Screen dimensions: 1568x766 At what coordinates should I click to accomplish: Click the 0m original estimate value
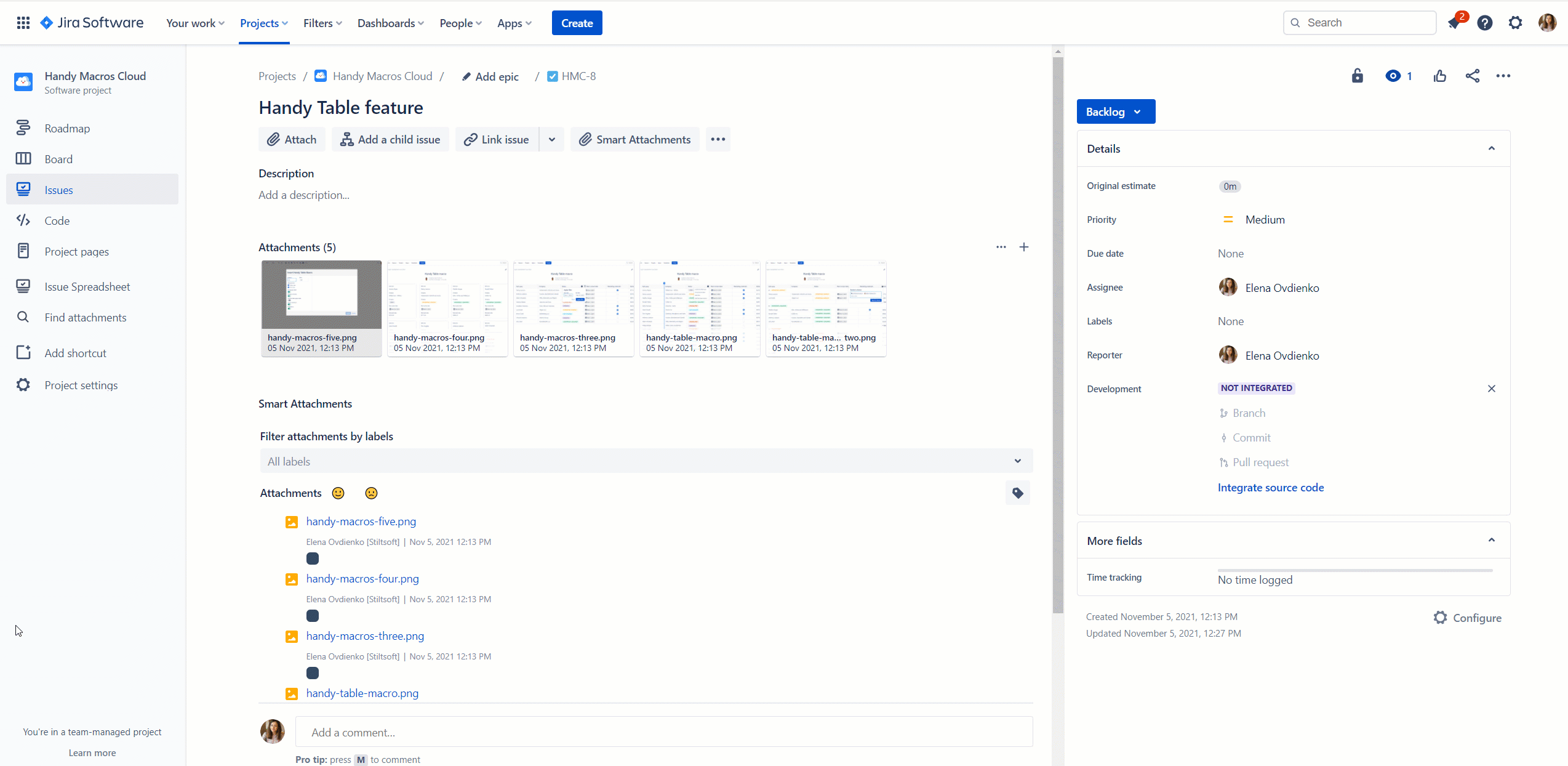click(1230, 186)
